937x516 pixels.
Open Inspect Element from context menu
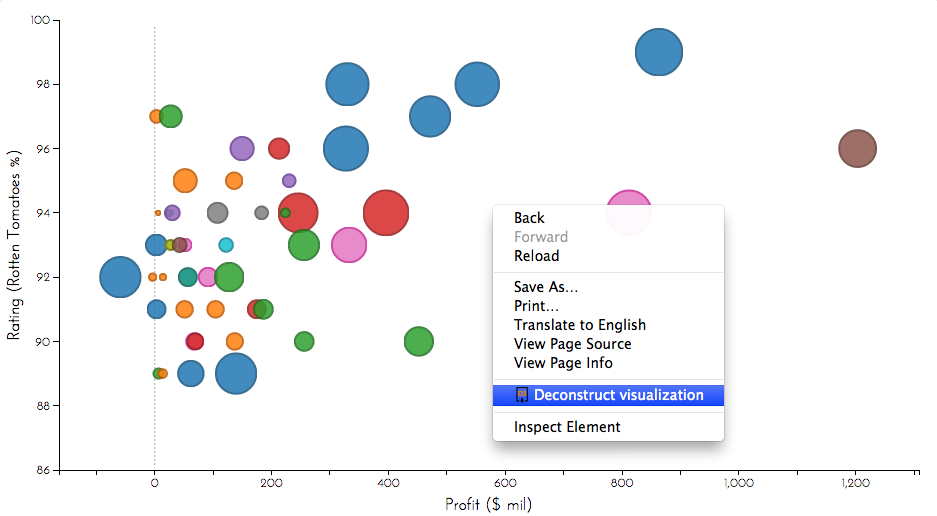[x=567, y=427]
